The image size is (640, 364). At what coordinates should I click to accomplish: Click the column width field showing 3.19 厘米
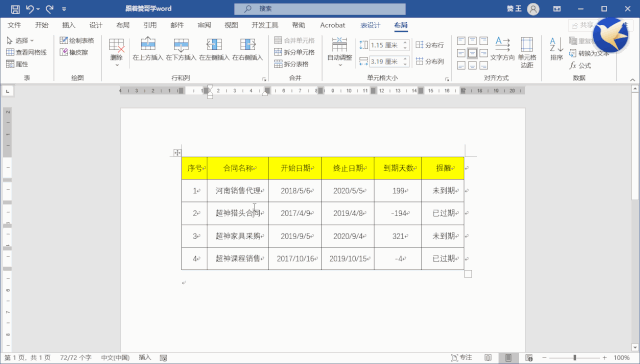[385, 62]
